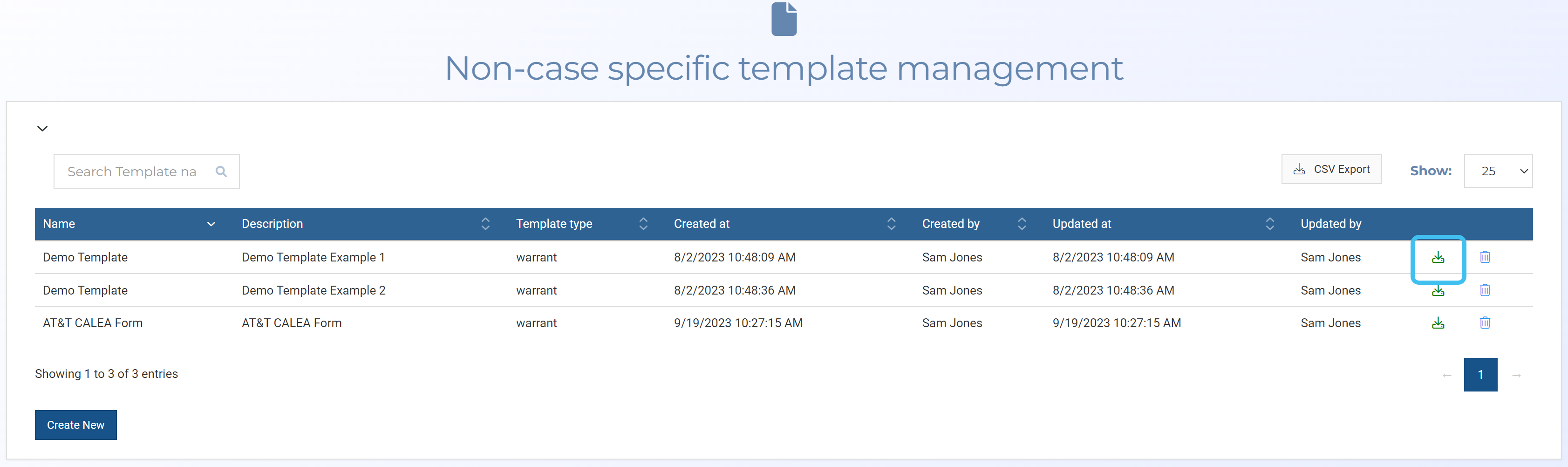Click the Create New button
This screenshot has height=467, width=1568.
(x=75, y=425)
